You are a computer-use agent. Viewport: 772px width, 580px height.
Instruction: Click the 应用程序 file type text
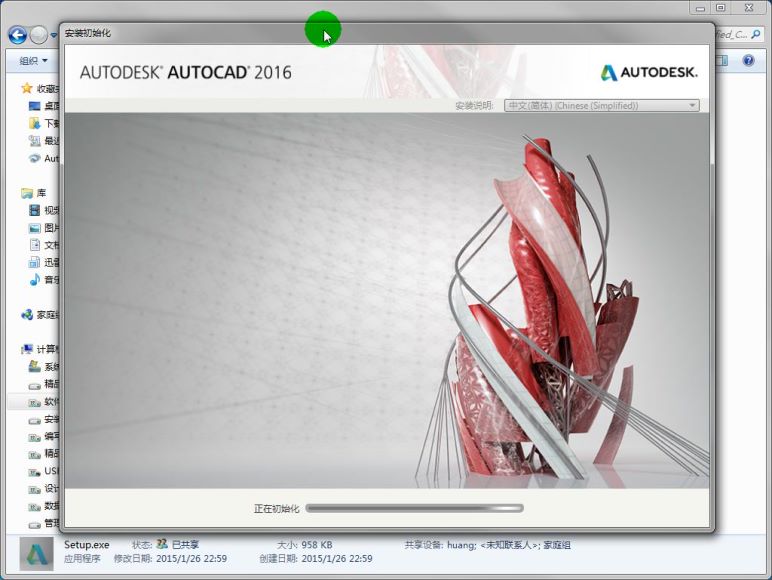pyautogui.click(x=82, y=559)
